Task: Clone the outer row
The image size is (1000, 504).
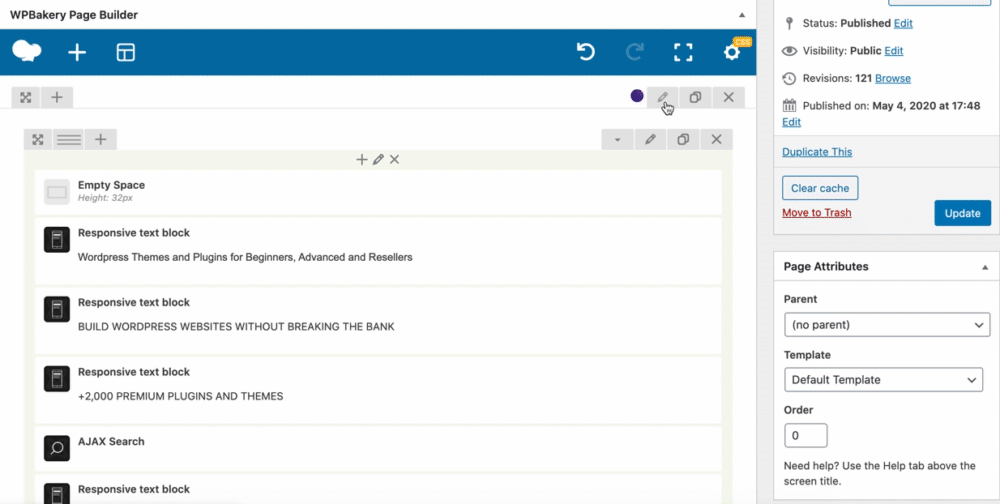Action: [x=695, y=97]
